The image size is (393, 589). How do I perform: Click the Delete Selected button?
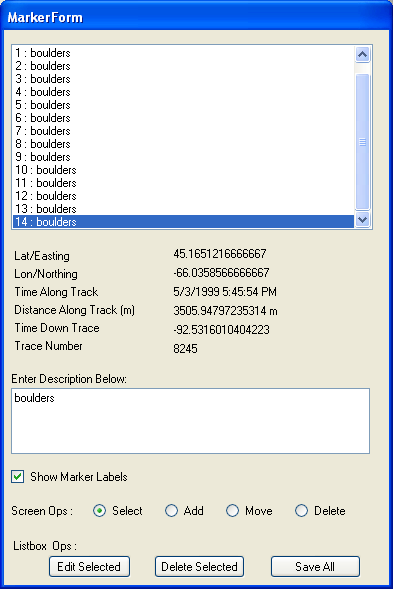tap(199, 566)
